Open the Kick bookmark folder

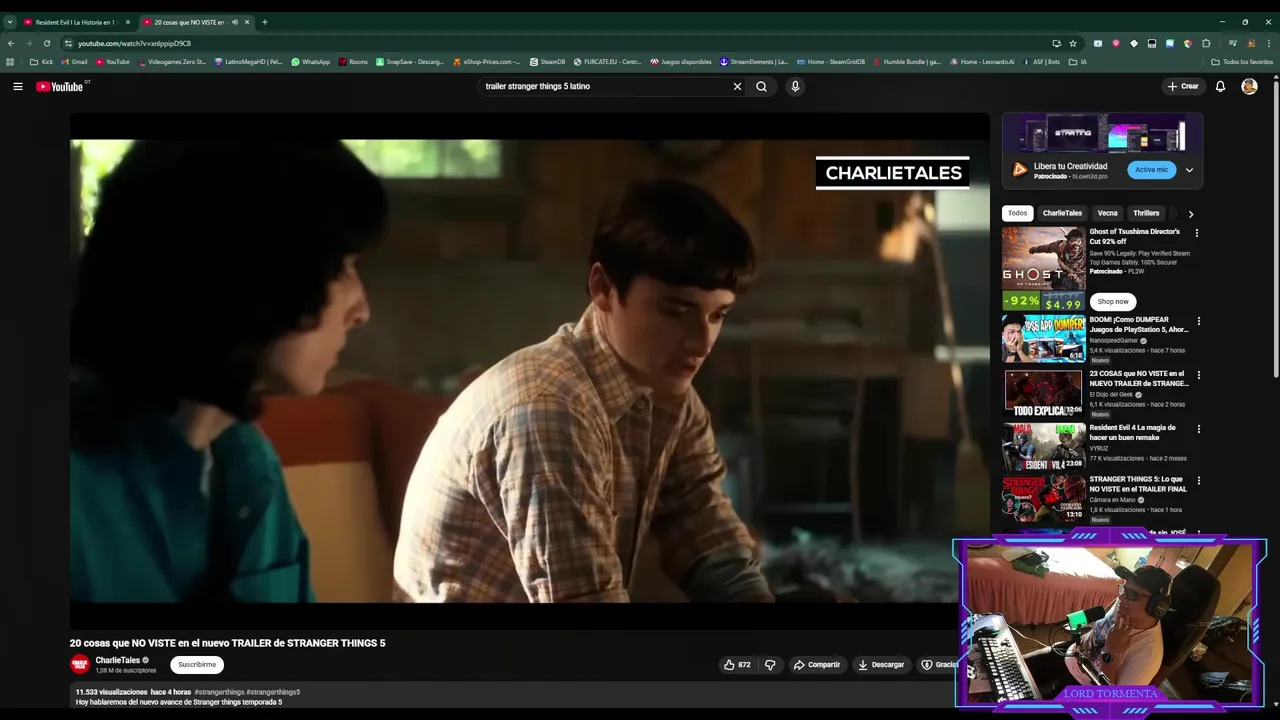(x=41, y=62)
